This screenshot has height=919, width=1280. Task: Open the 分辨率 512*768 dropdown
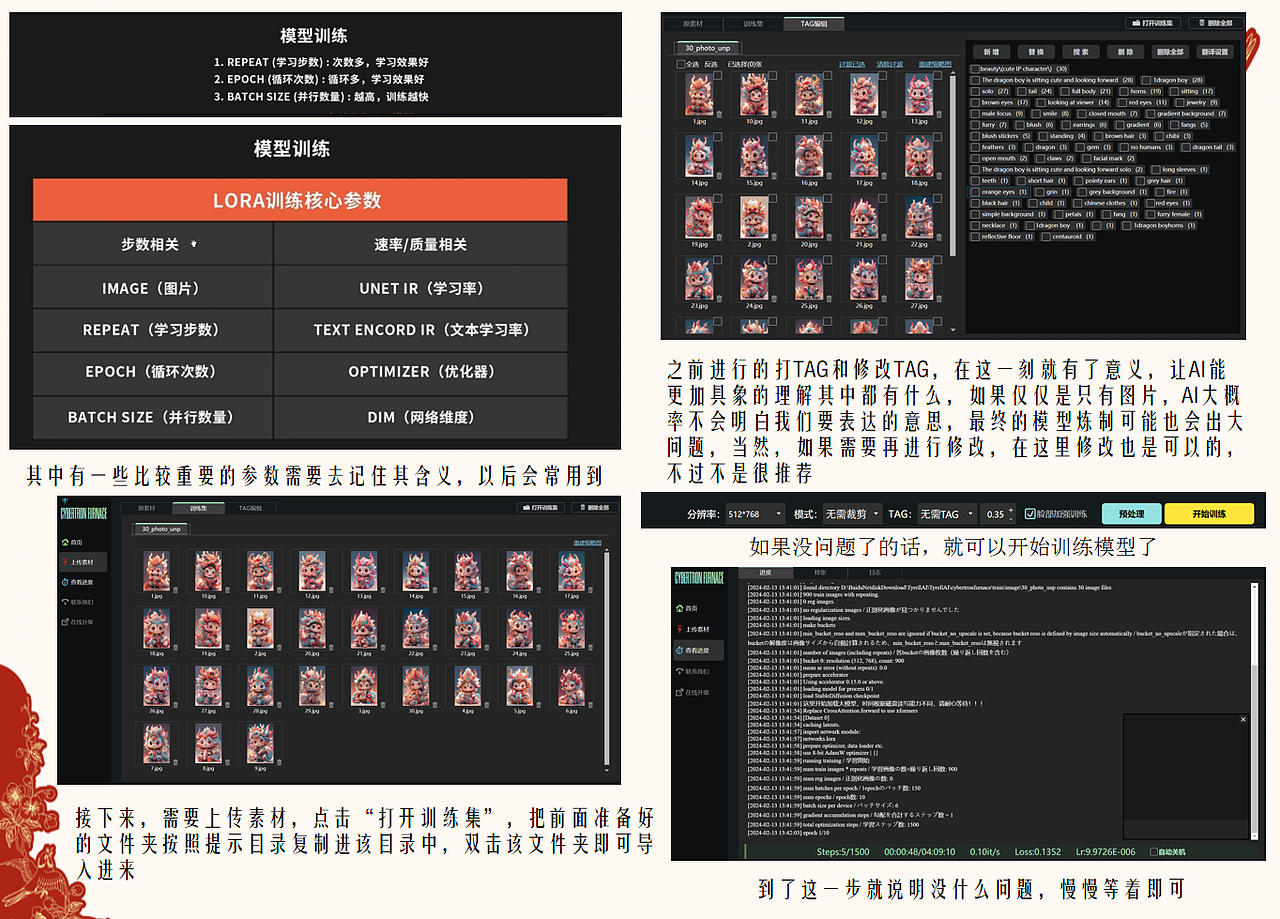(x=755, y=514)
